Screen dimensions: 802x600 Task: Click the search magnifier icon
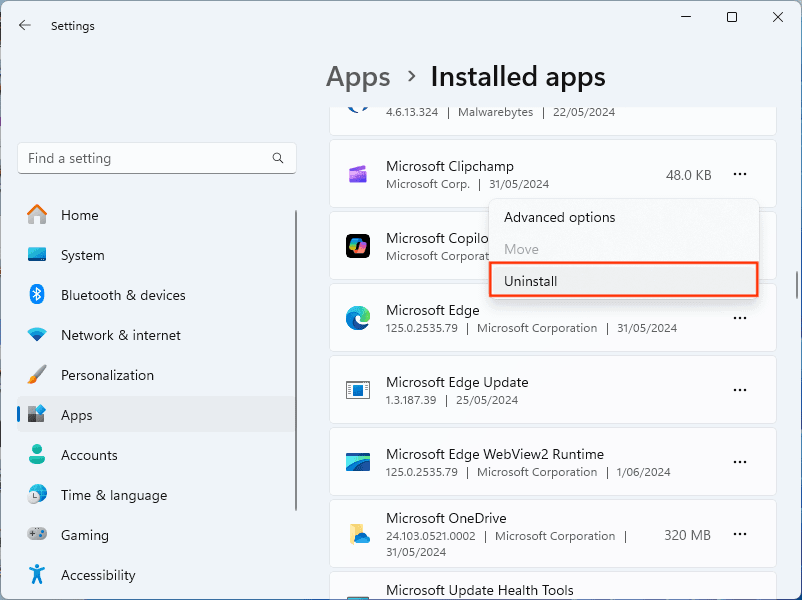pyautogui.click(x=278, y=158)
